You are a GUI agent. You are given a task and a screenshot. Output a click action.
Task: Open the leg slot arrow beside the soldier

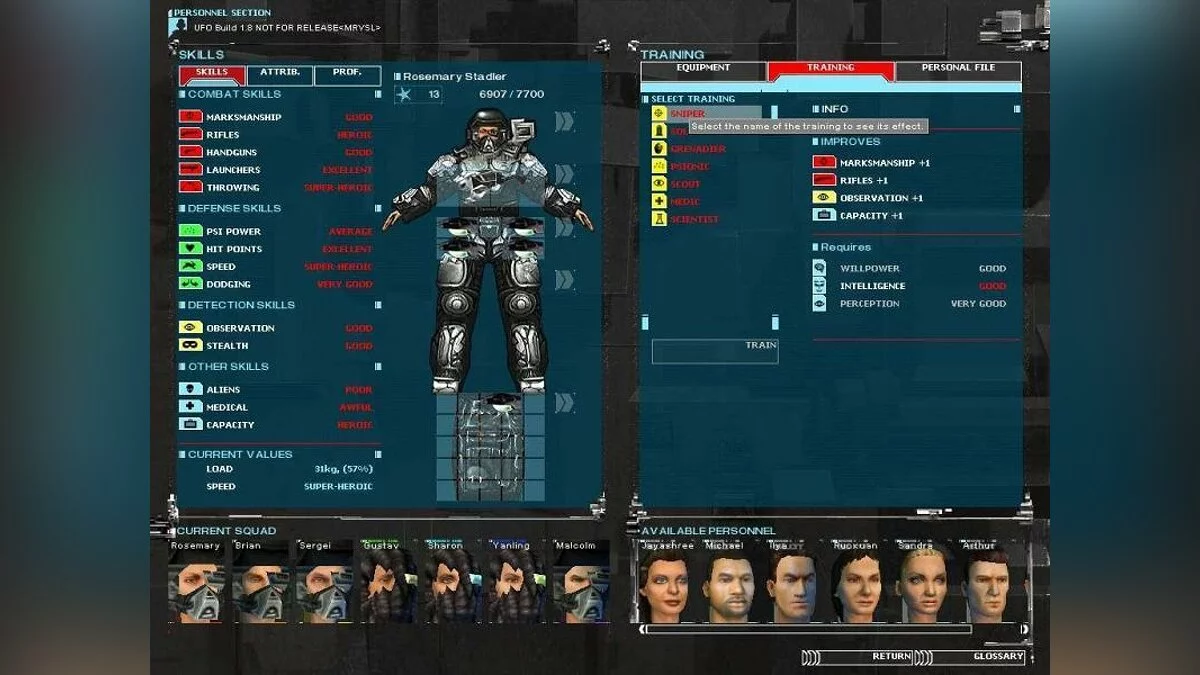[565, 280]
